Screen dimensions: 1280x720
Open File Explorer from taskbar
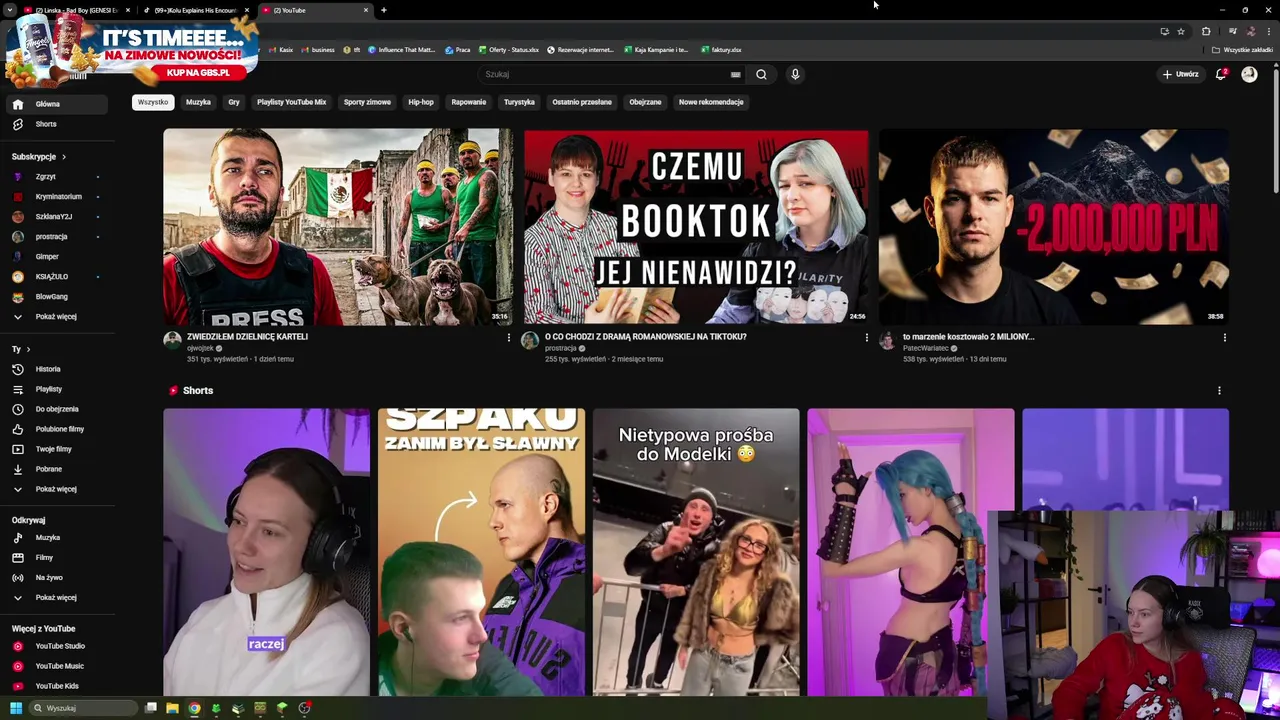[172, 708]
